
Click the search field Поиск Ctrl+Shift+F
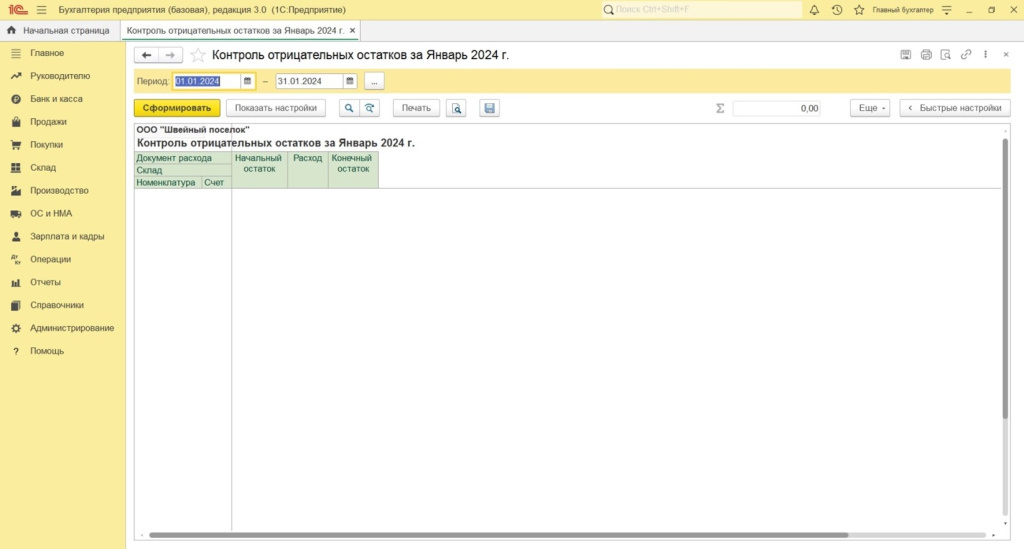705,10
